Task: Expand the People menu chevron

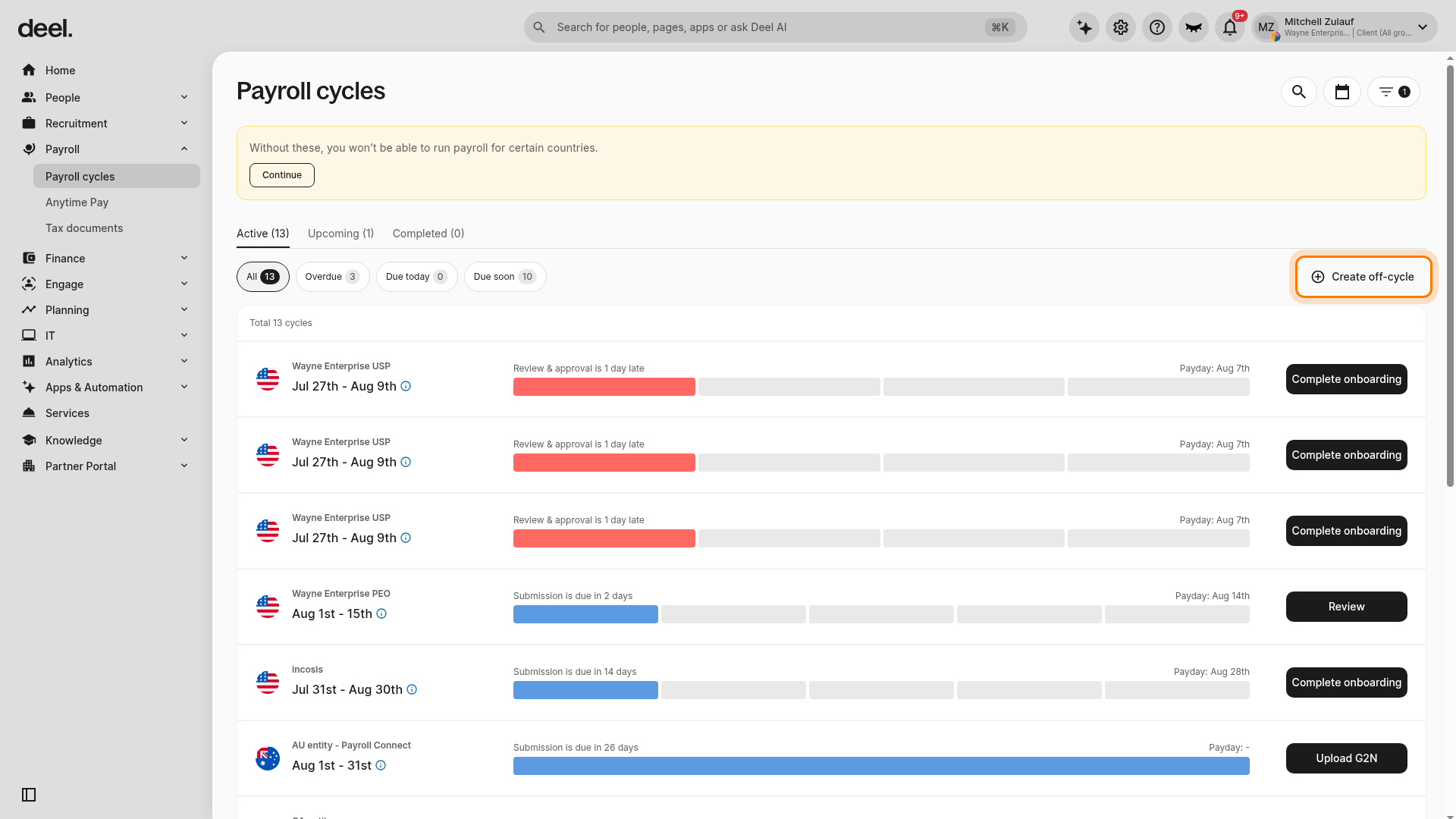Action: [x=184, y=97]
